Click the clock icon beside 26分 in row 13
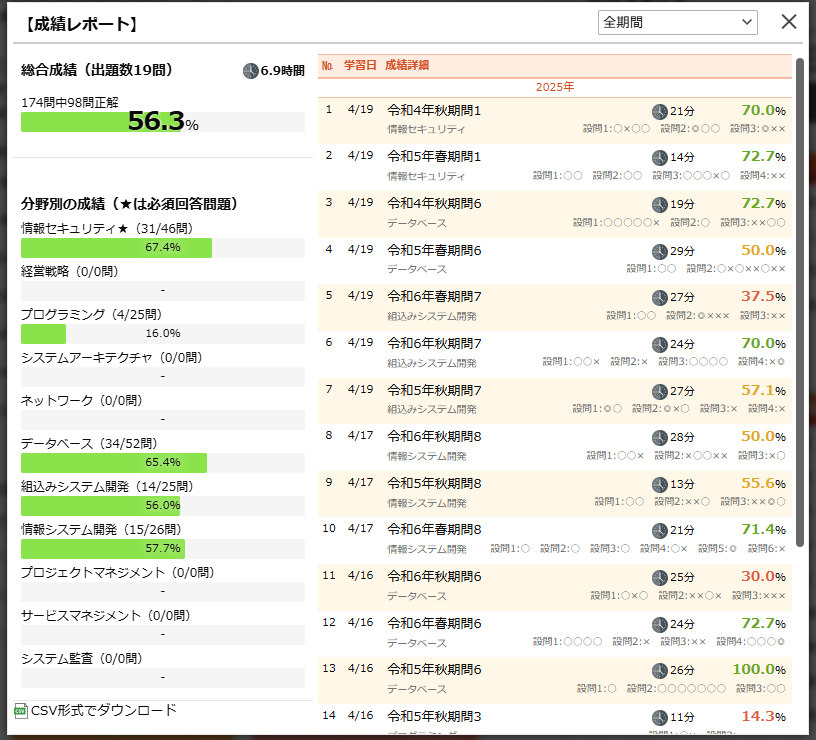Screen dimensions: 816x740 click(659, 671)
